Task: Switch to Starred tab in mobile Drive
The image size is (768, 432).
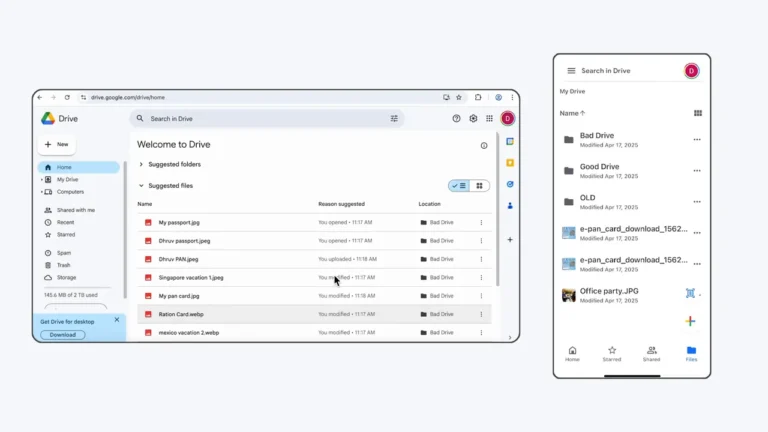Action: (611, 353)
